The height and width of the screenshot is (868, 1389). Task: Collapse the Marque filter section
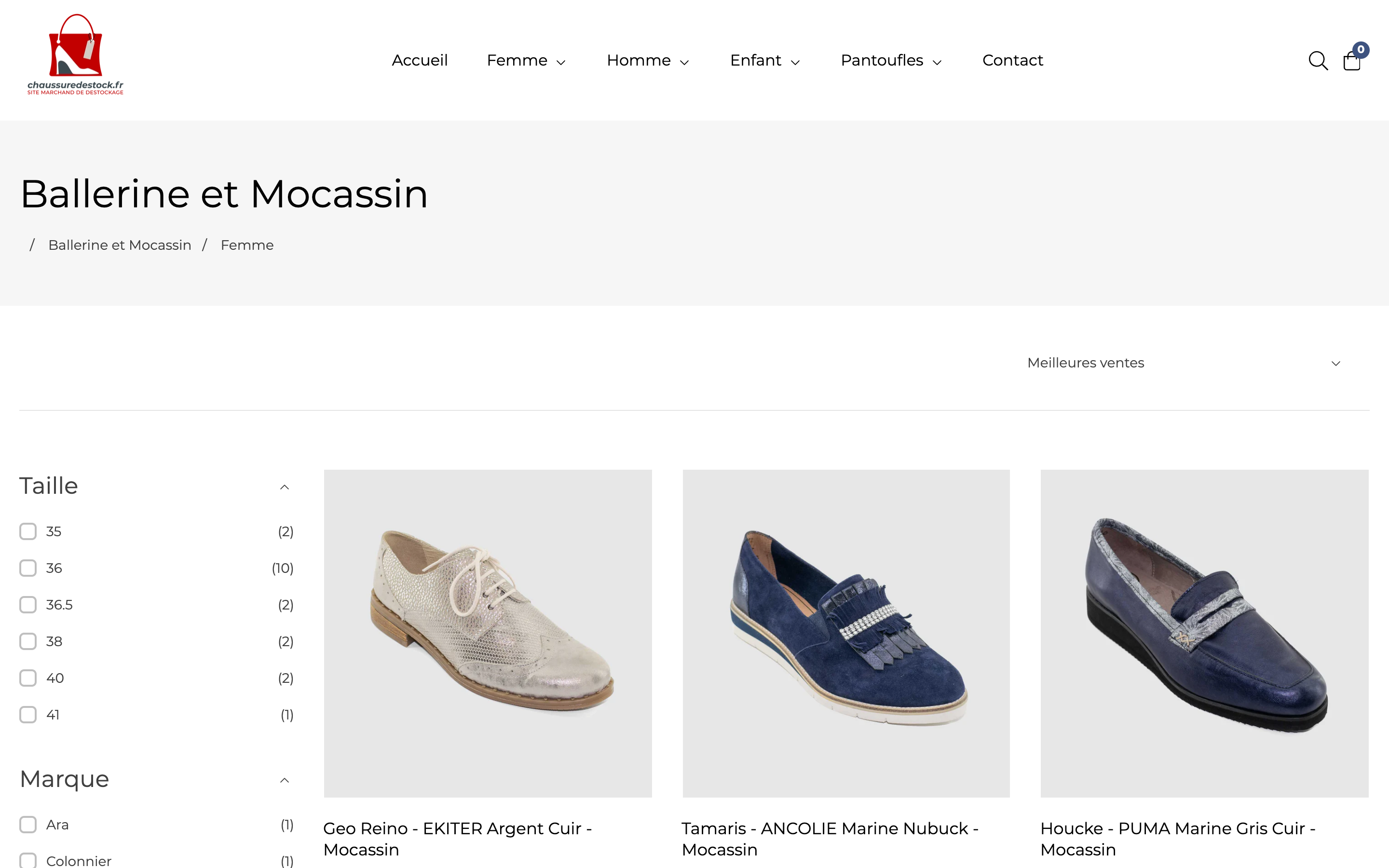point(285,780)
